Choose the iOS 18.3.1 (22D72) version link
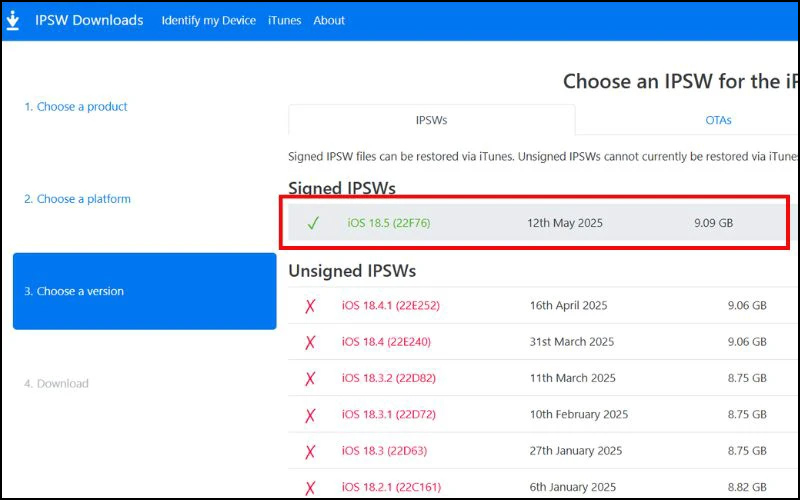This screenshot has width=800, height=500. (388, 414)
